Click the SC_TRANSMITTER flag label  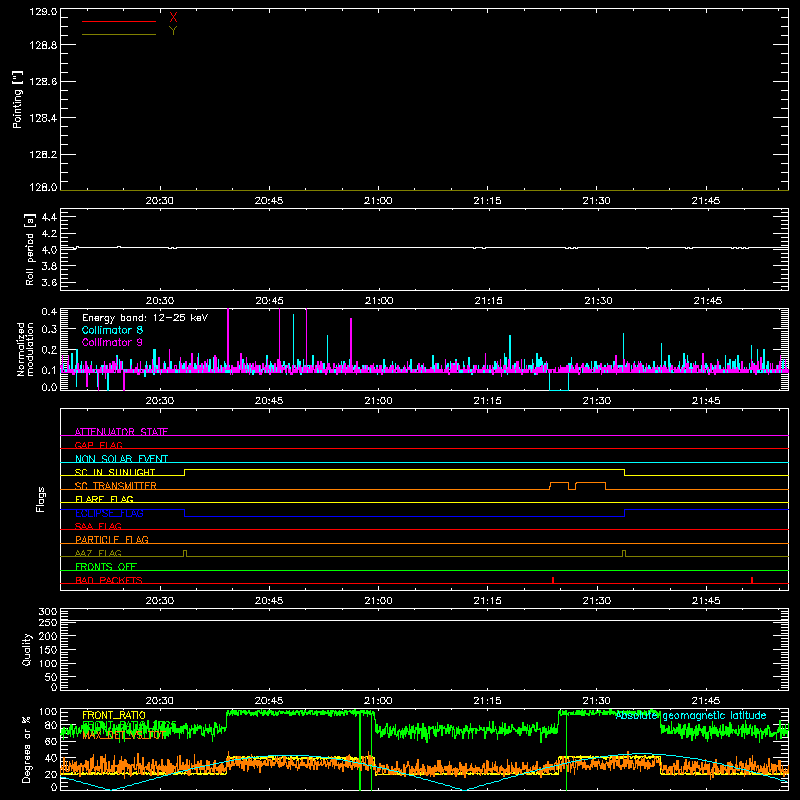[116, 486]
